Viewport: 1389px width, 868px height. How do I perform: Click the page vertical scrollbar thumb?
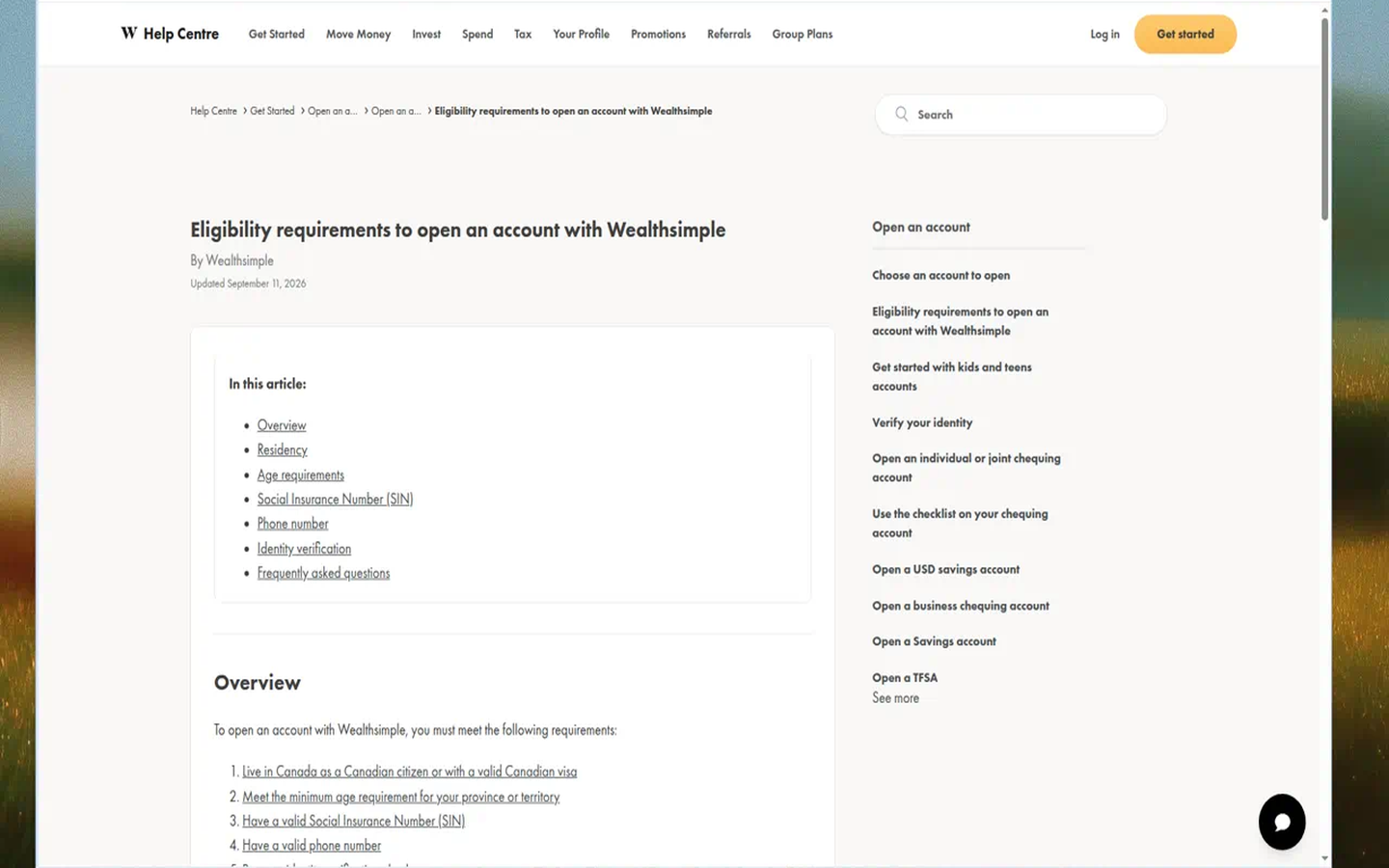[x=1324, y=118]
